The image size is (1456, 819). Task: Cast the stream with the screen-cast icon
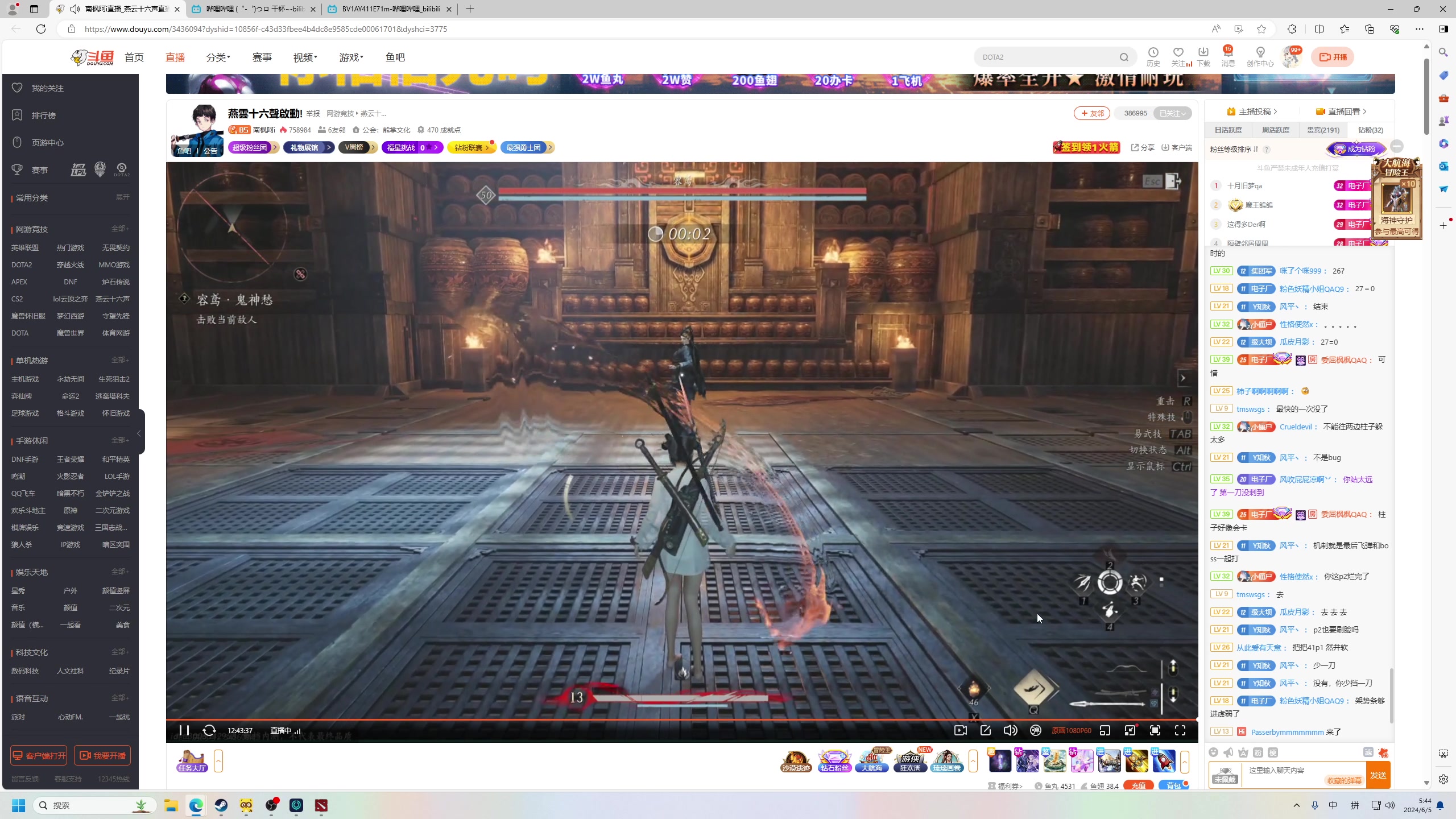coord(1105,730)
